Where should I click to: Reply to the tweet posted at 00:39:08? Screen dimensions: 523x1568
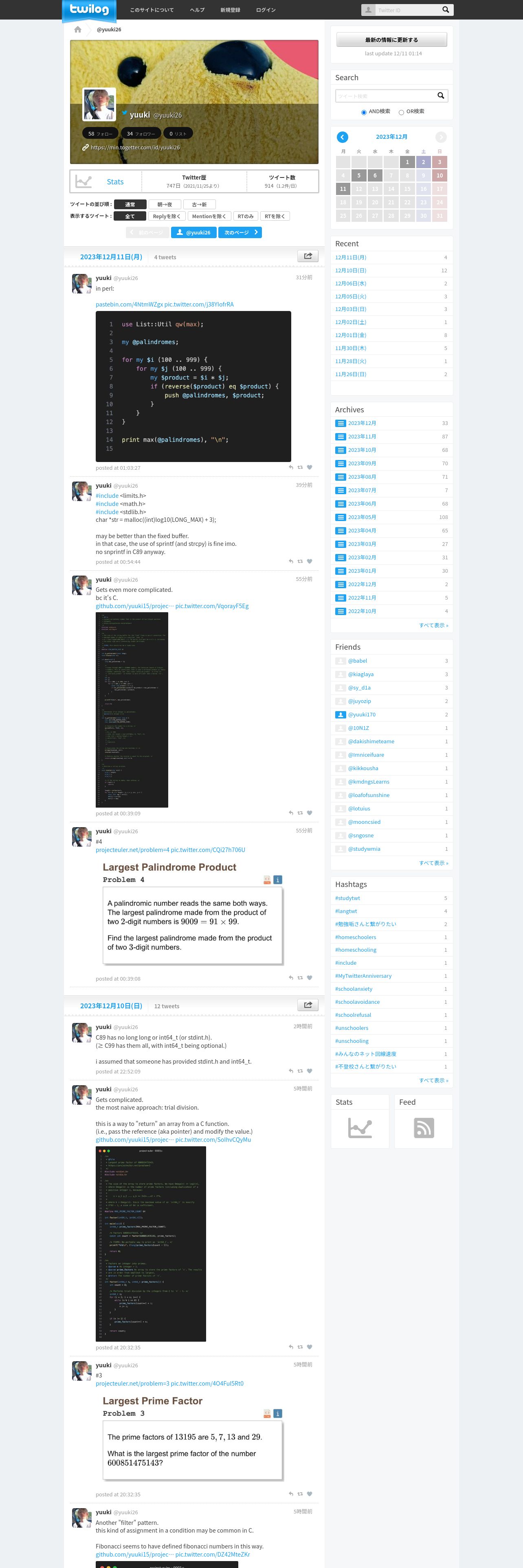click(x=291, y=978)
